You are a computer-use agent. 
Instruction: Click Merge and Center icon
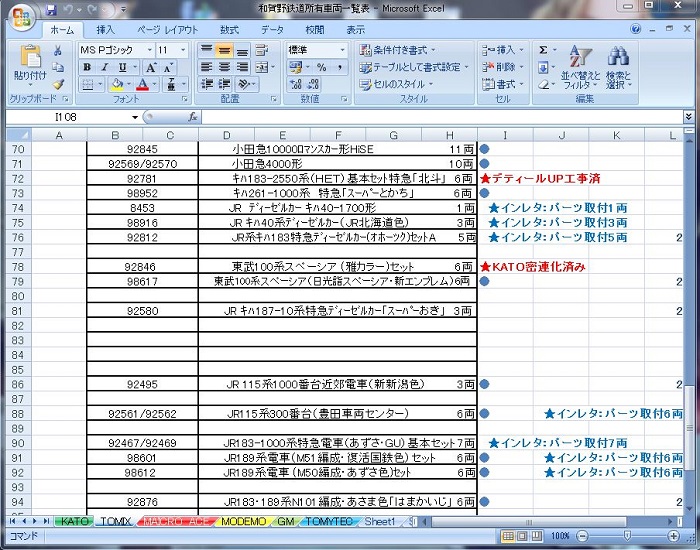tap(262, 67)
